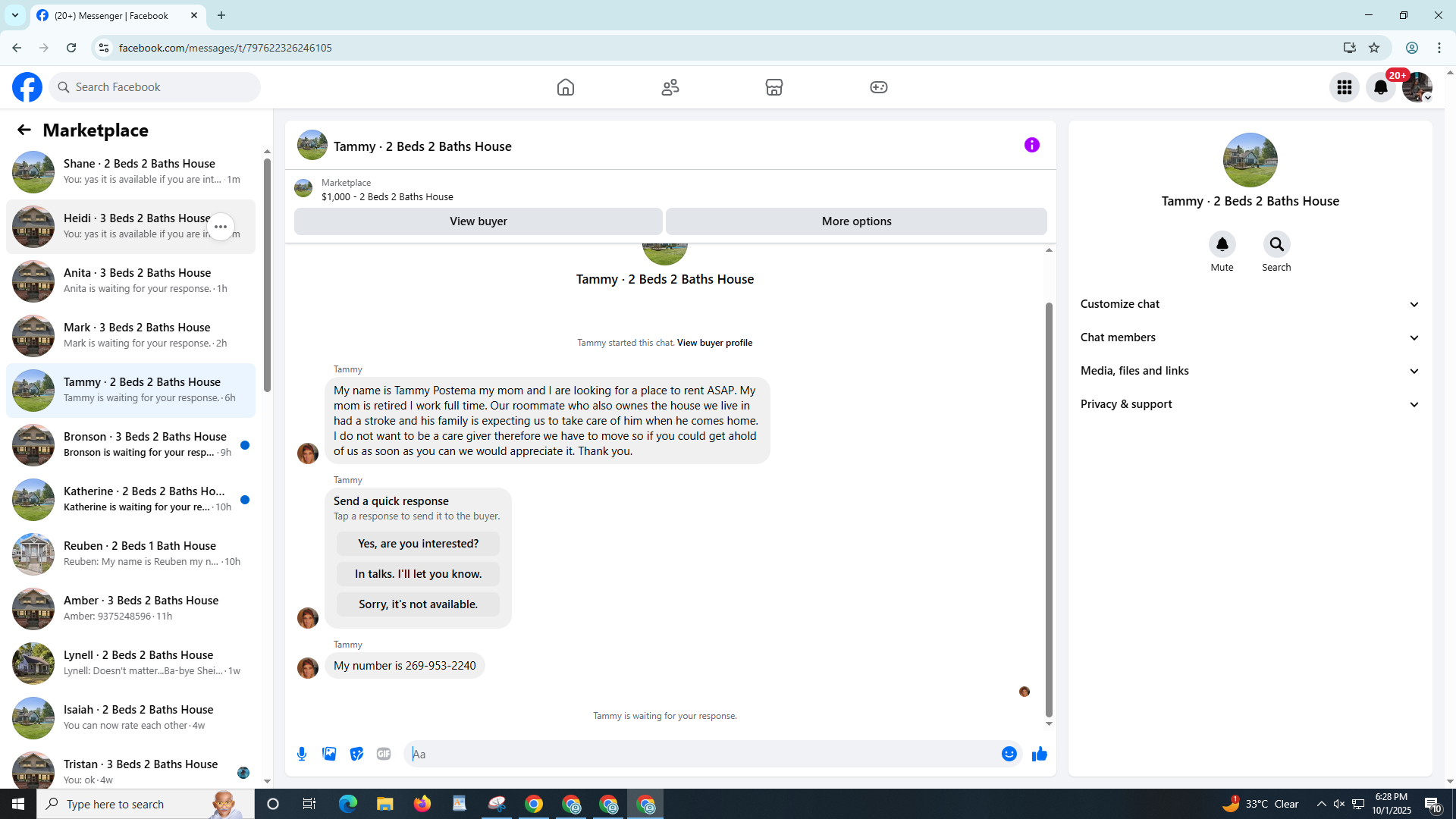This screenshot has width=1456, height=819.
Task: Open Task View on the taskbar
Action: 309,804
